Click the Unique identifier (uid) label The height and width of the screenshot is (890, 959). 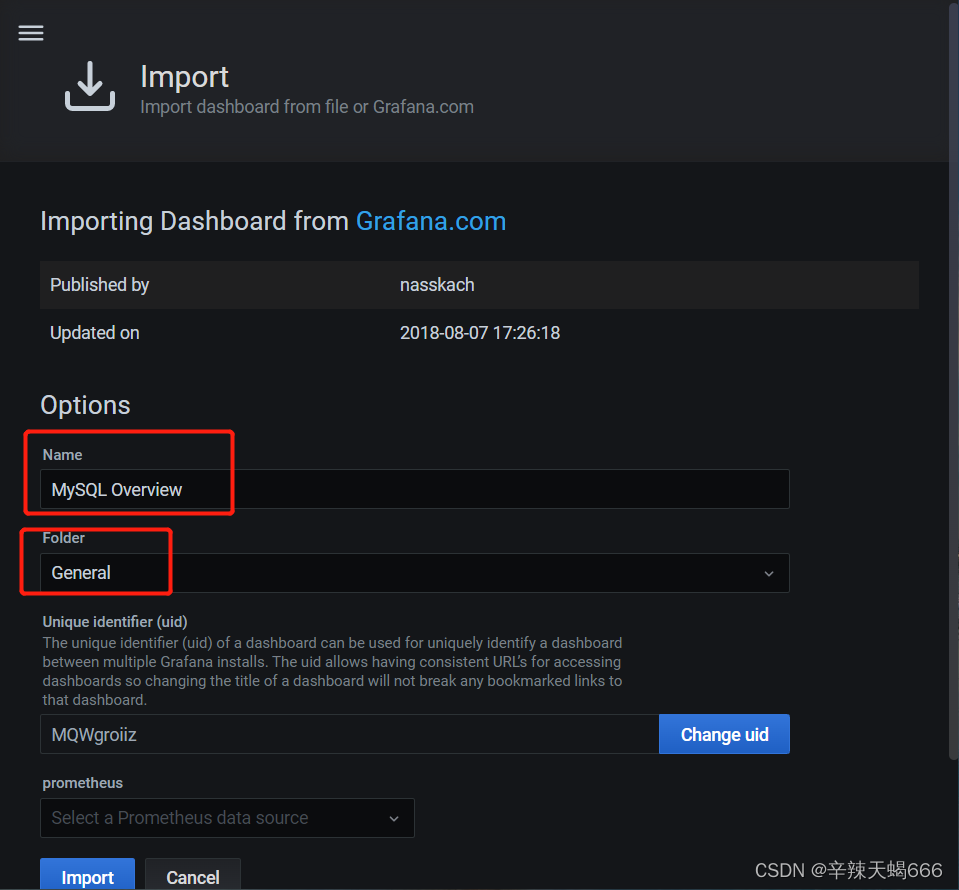click(115, 621)
